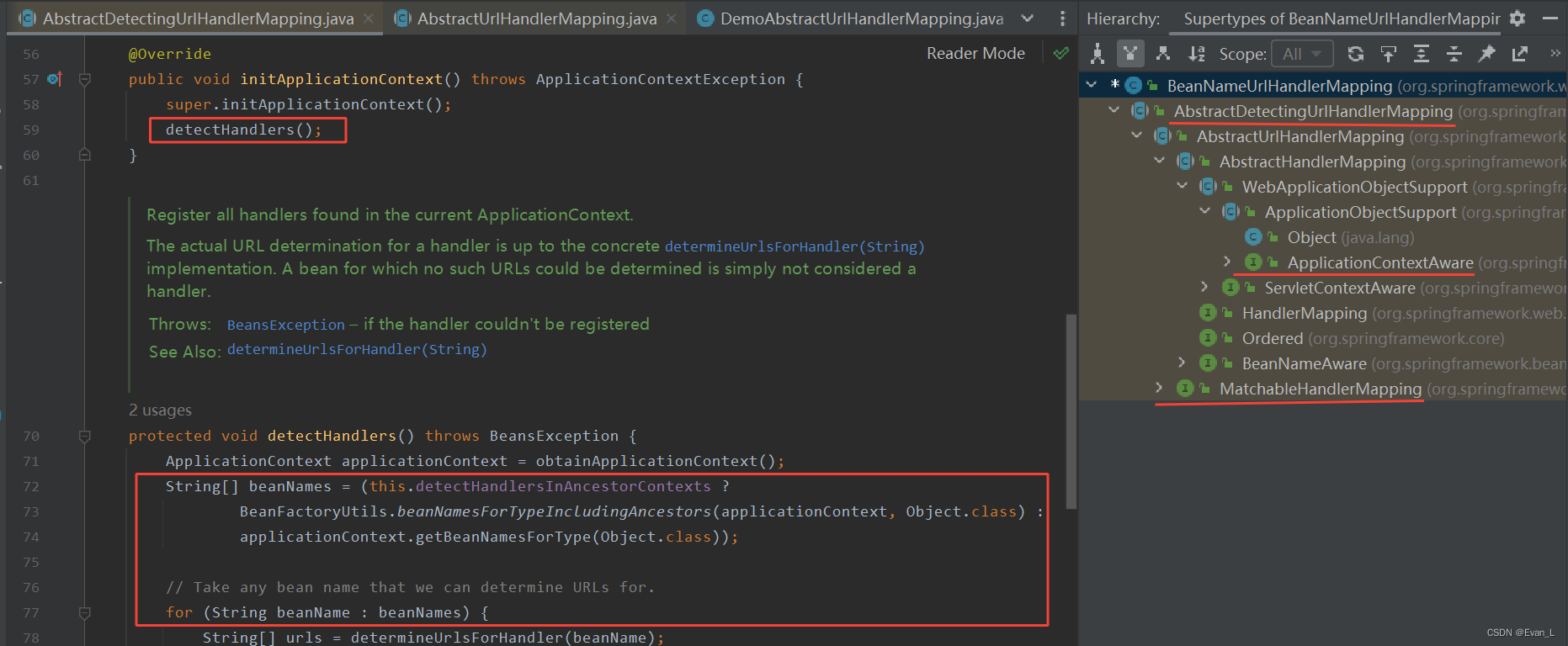Screen dimensions: 1568x646
Task: Click determineUrlsForHandler(beanName) on line 78
Action: pos(502,638)
